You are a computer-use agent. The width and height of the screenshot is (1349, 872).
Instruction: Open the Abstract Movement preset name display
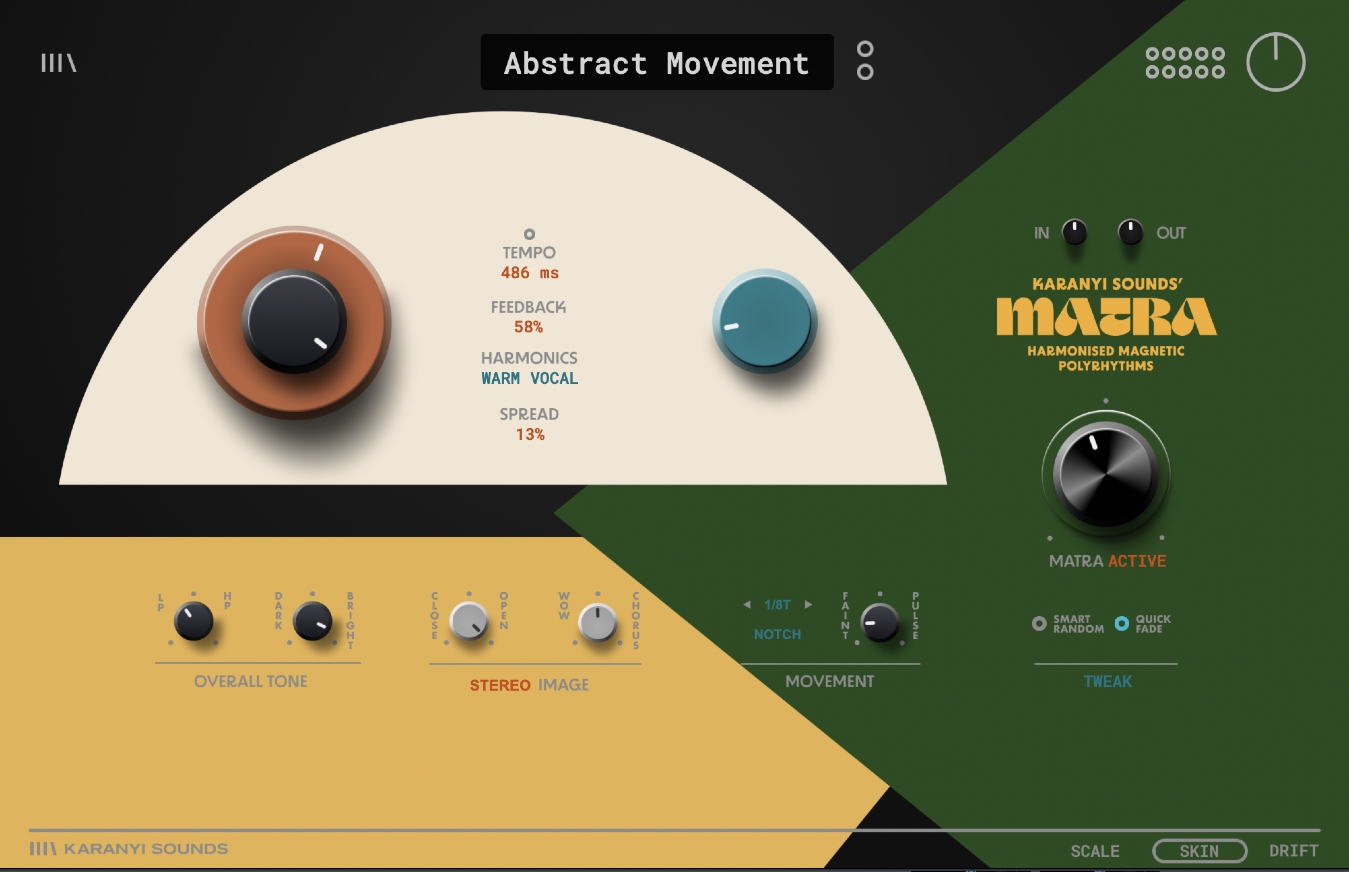tap(657, 62)
